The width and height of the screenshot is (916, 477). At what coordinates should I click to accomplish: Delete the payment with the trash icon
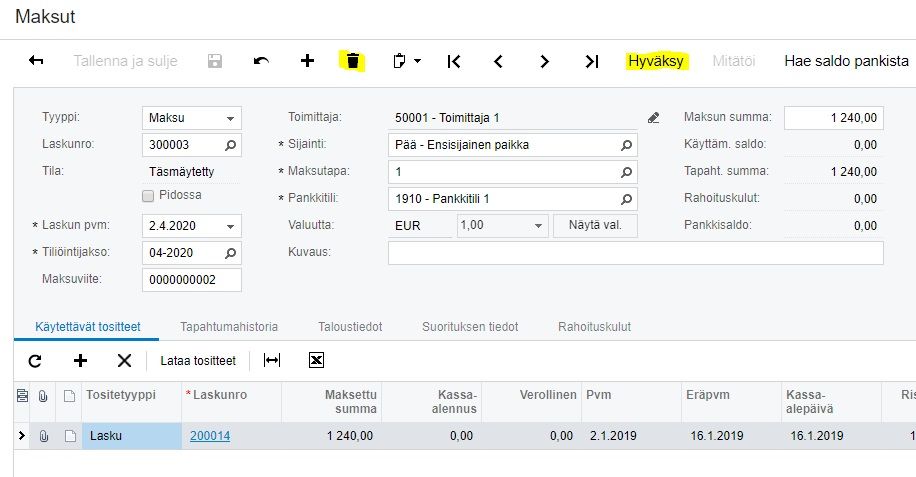point(353,61)
